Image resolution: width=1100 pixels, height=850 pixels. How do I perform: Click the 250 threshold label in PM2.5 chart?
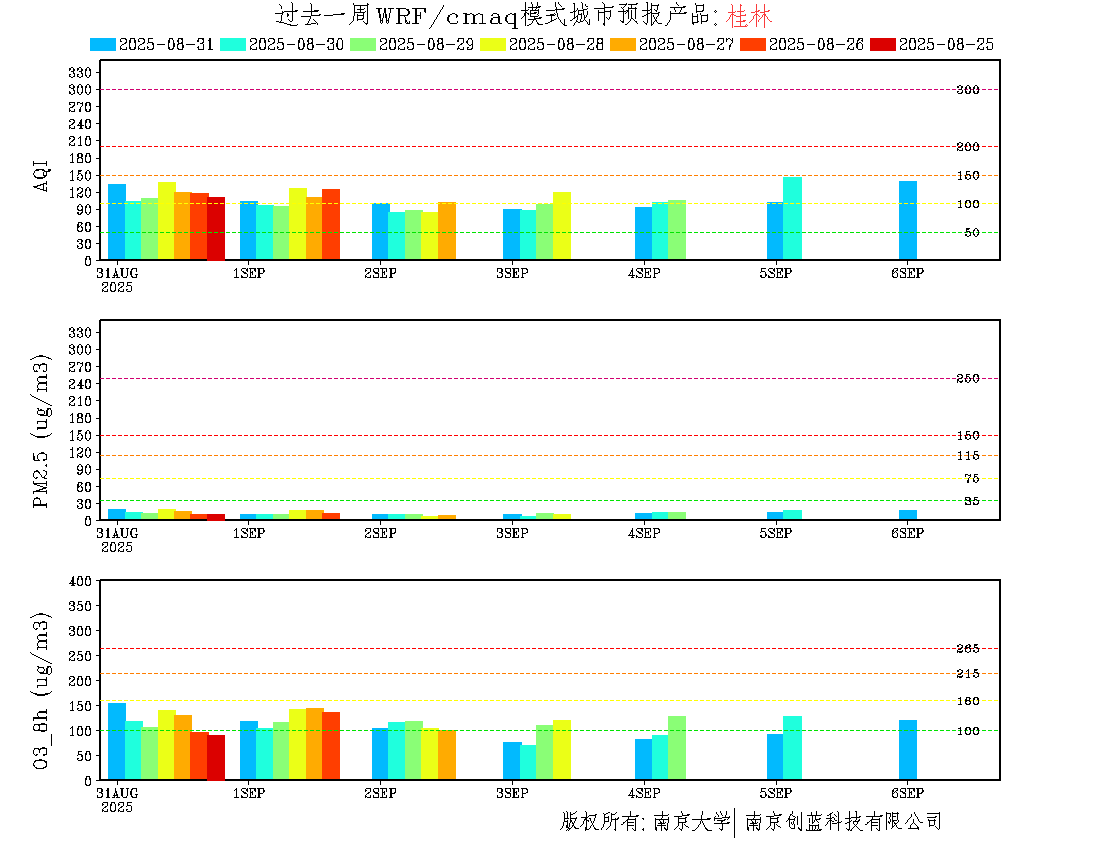(x=968, y=379)
